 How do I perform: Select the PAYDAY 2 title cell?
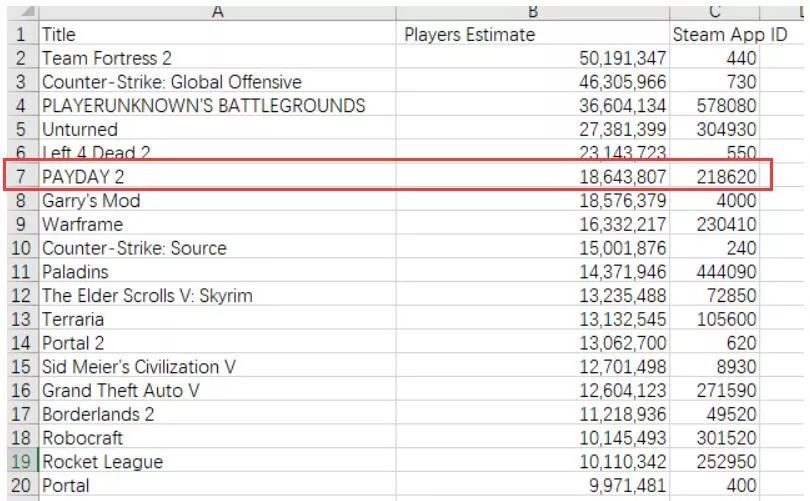click(217, 177)
